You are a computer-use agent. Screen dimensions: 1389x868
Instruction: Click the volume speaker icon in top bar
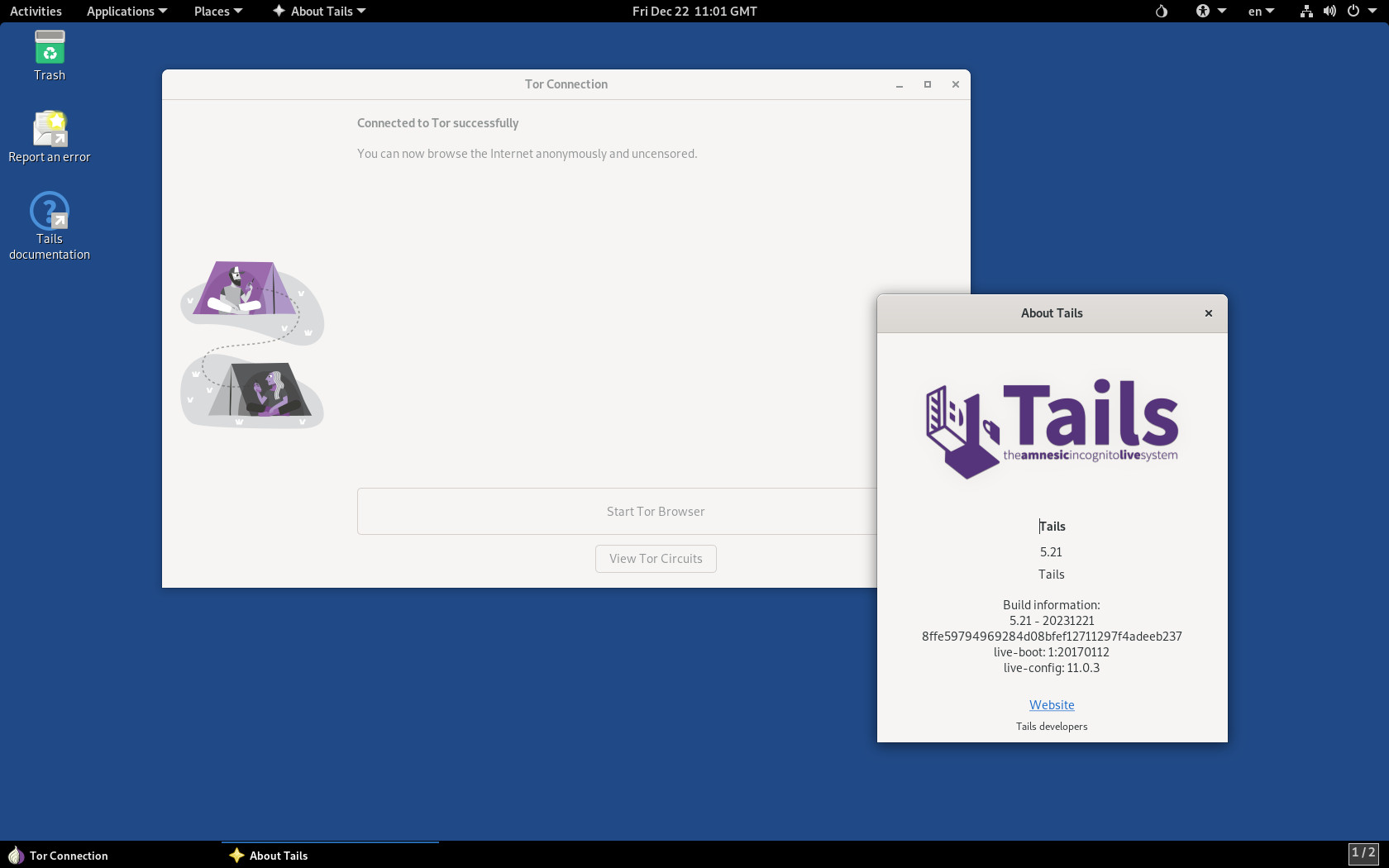point(1329,12)
